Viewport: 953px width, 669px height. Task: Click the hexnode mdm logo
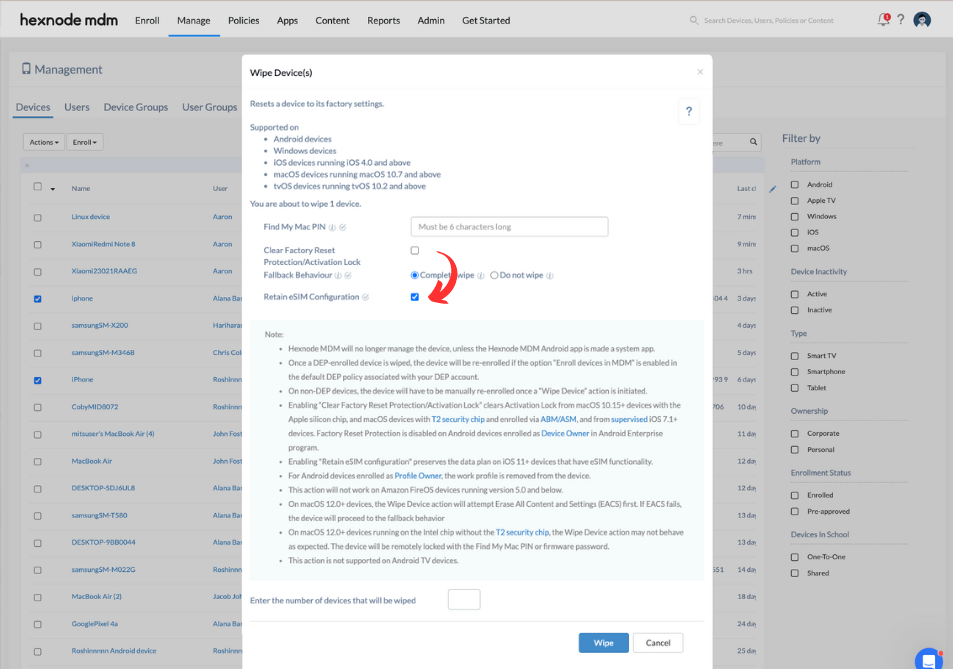pyautogui.click(x=69, y=20)
